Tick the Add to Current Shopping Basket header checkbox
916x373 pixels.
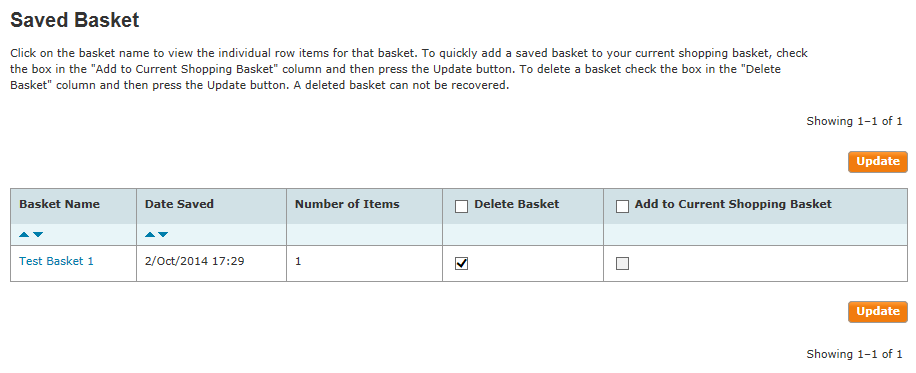[623, 206]
